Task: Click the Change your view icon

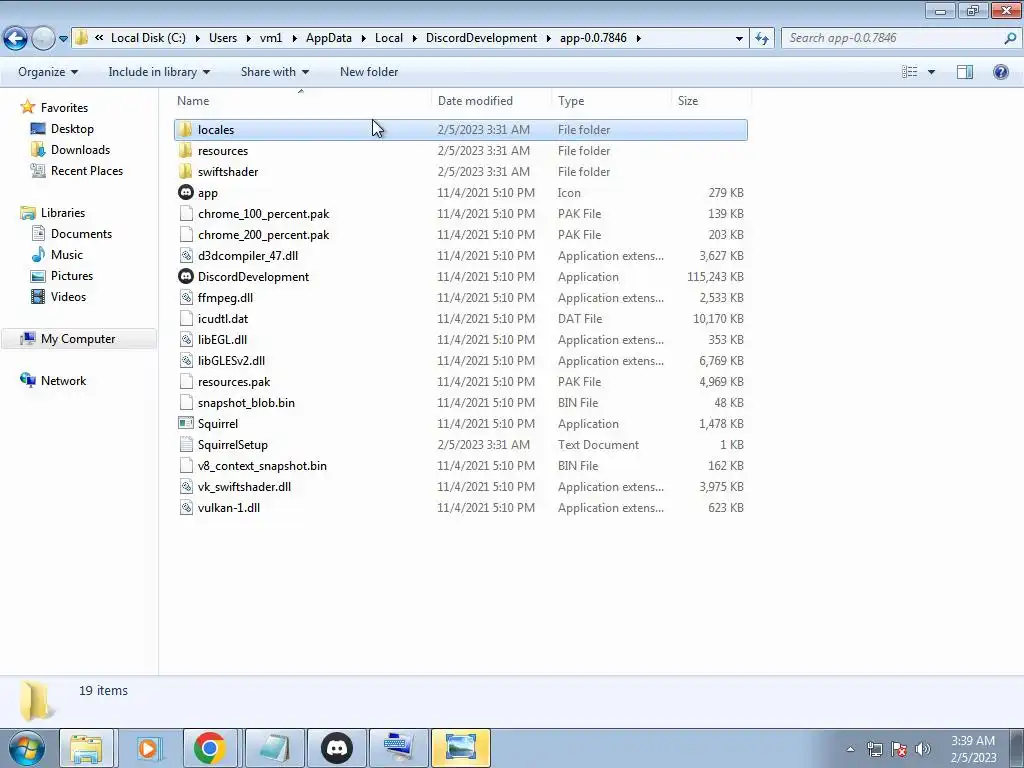Action: click(x=910, y=72)
